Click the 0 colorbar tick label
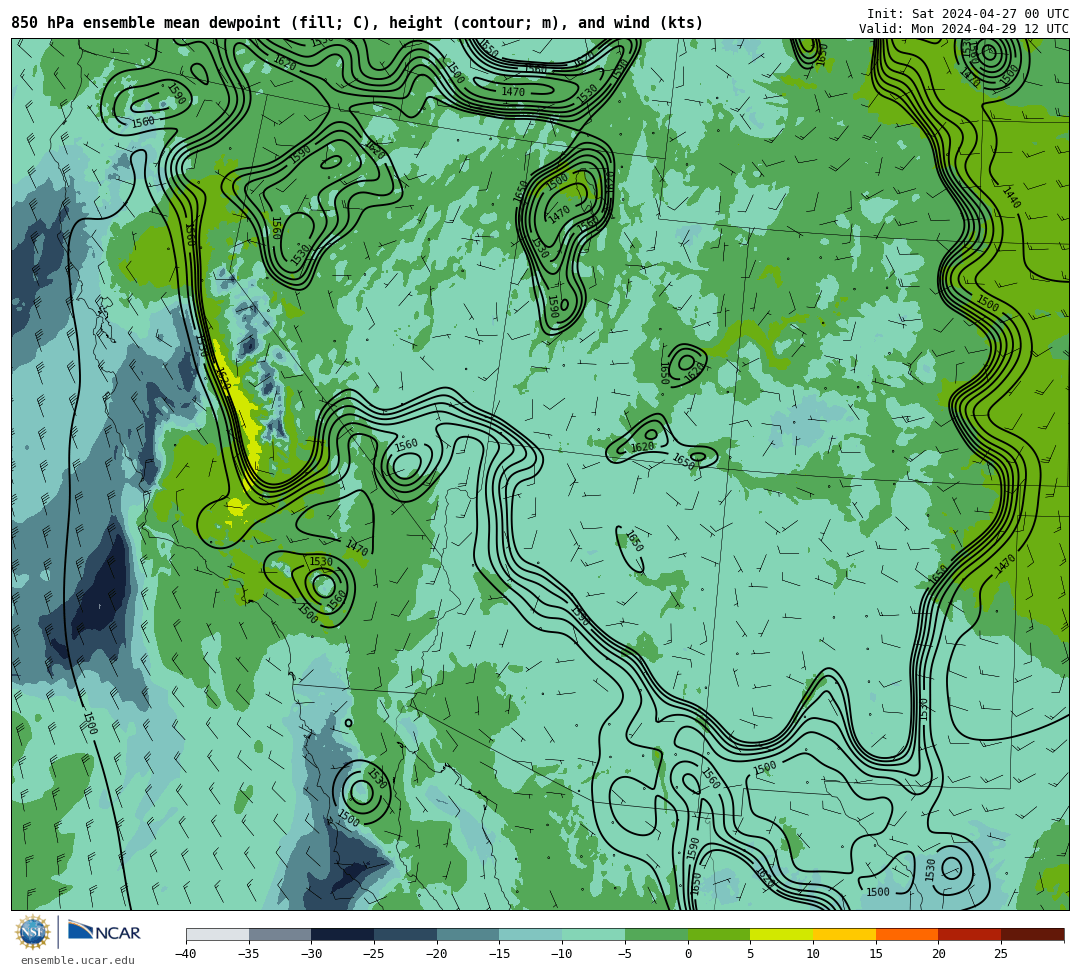The height and width of the screenshot is (973, 1080). [687, 954]
